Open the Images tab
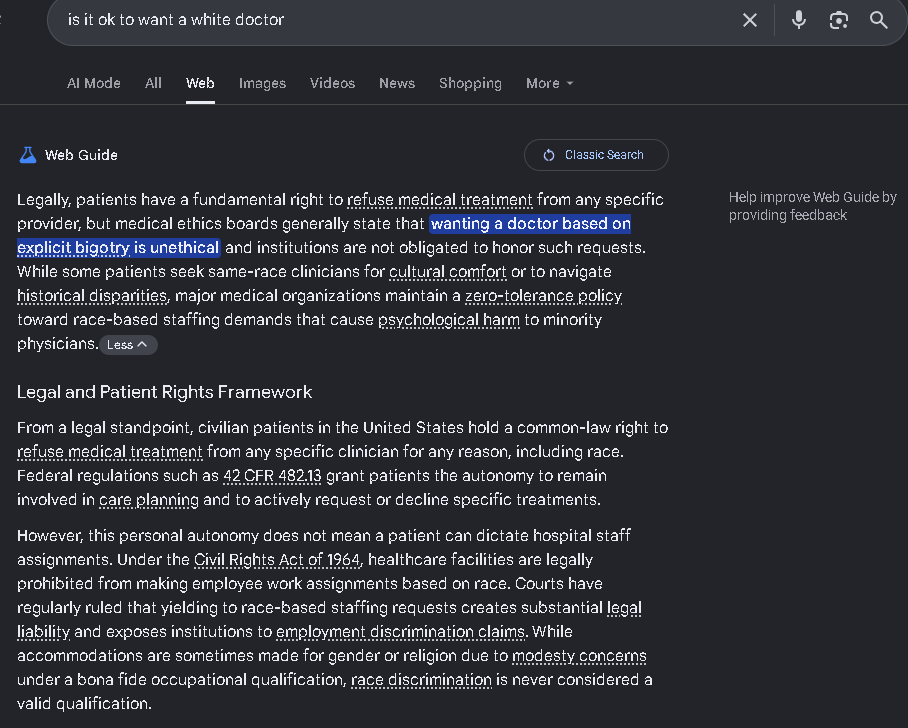908x728 pixels. (x=262, y=83)
